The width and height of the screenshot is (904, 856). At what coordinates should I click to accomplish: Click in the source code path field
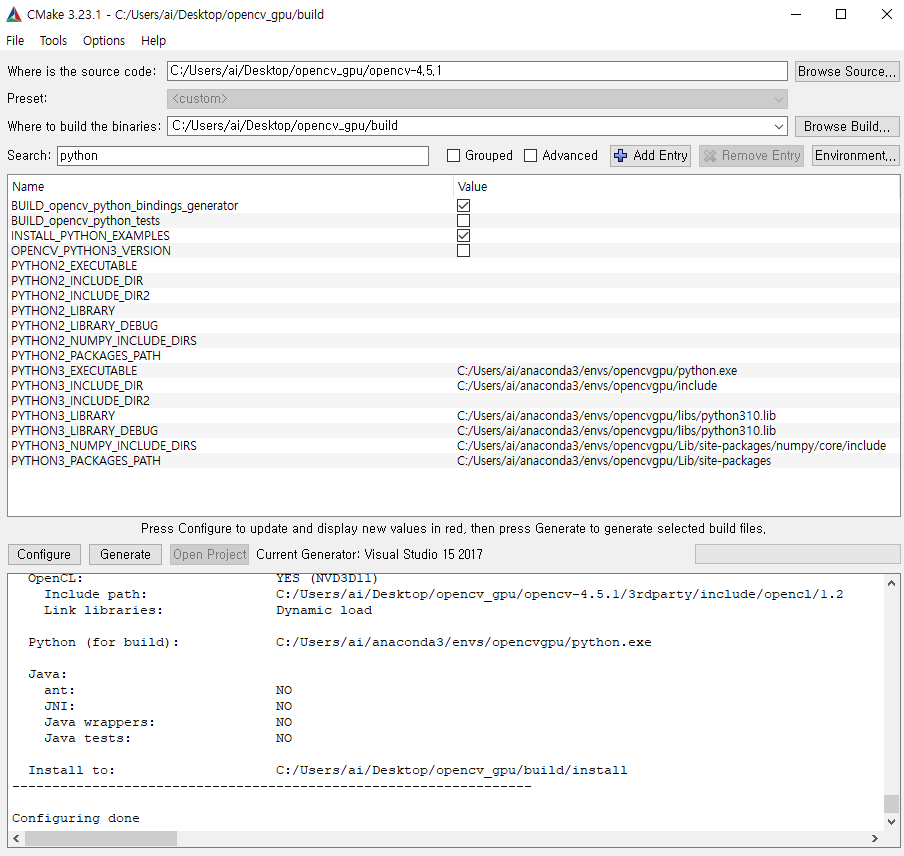[x=477, y=71]
